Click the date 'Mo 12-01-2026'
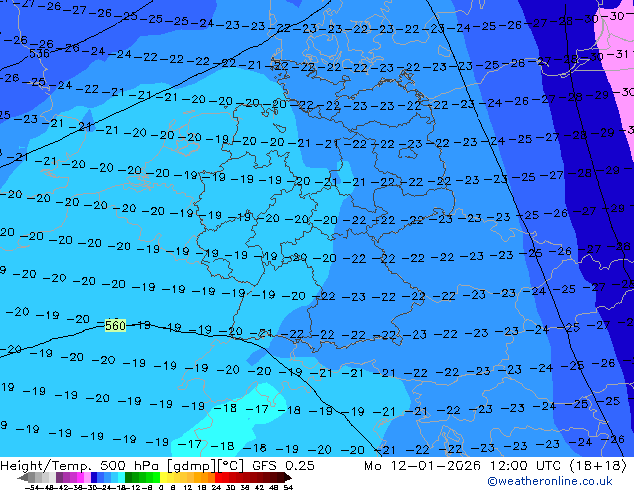 [x=422, y=466]
